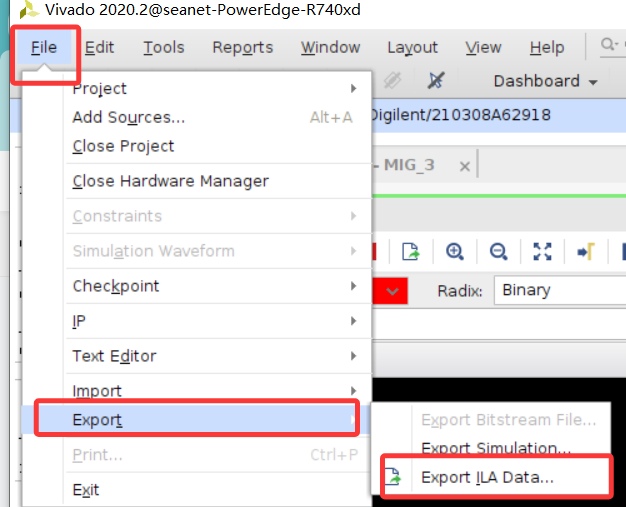Click the Zoom In magnifier icon
626x507 pixels.
coord(454,252)
